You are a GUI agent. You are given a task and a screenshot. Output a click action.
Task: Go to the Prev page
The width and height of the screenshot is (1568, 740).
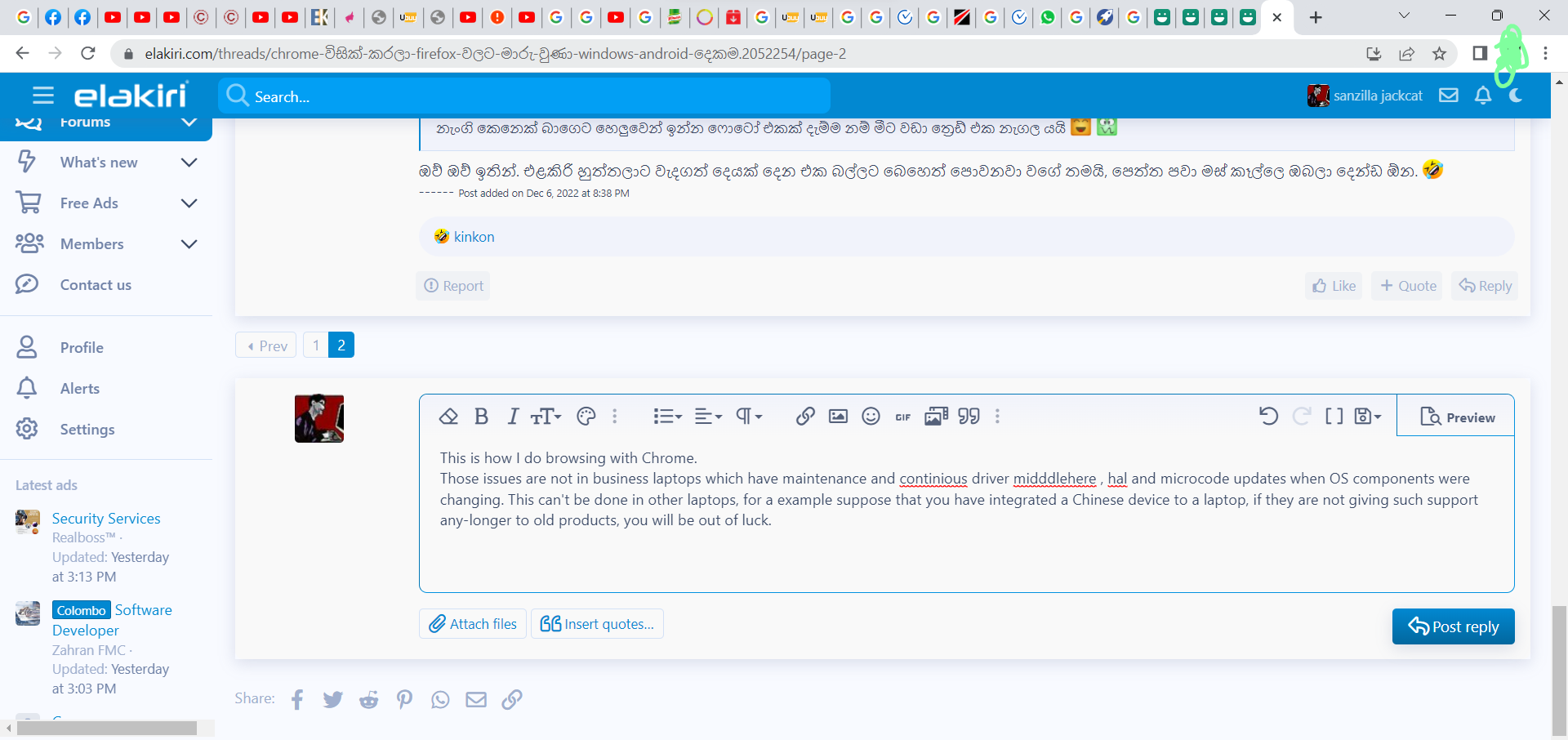point(266,345)
